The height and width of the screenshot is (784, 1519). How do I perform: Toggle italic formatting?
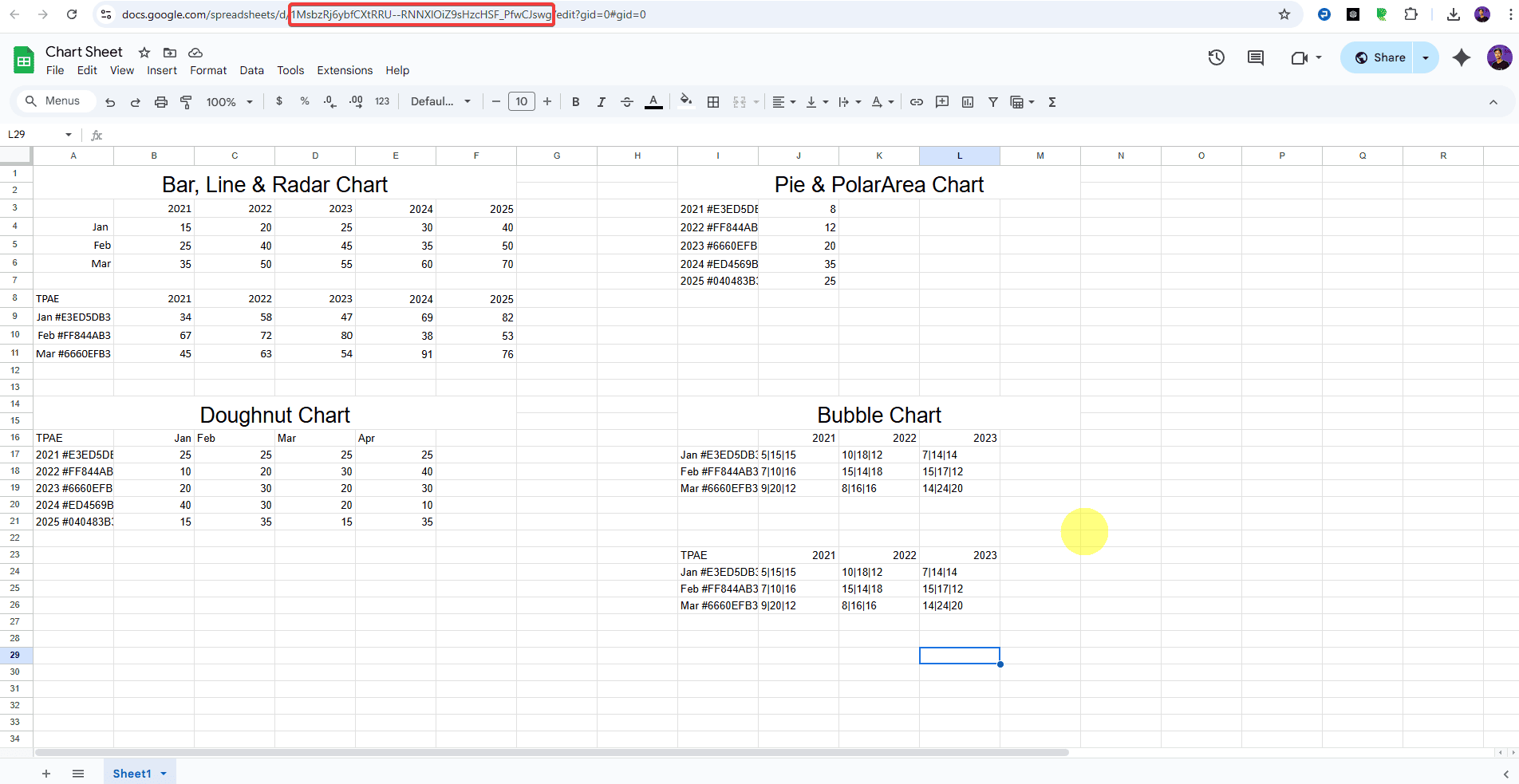click(x=602, y=102)
